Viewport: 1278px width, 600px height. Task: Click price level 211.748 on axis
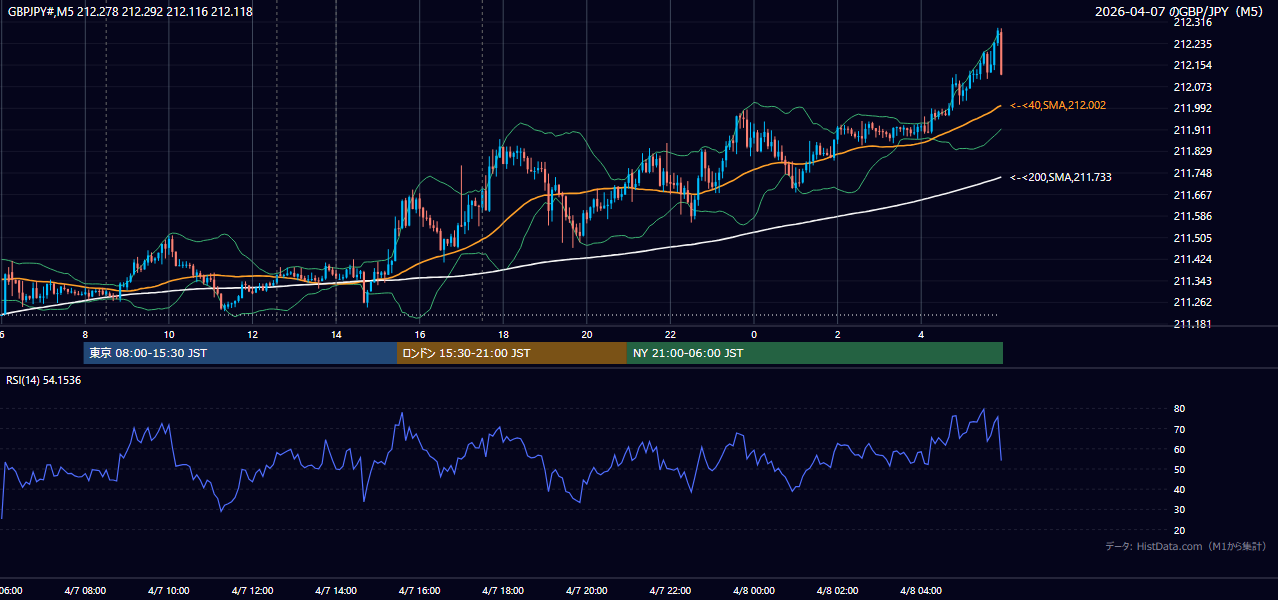(1192, 173)
